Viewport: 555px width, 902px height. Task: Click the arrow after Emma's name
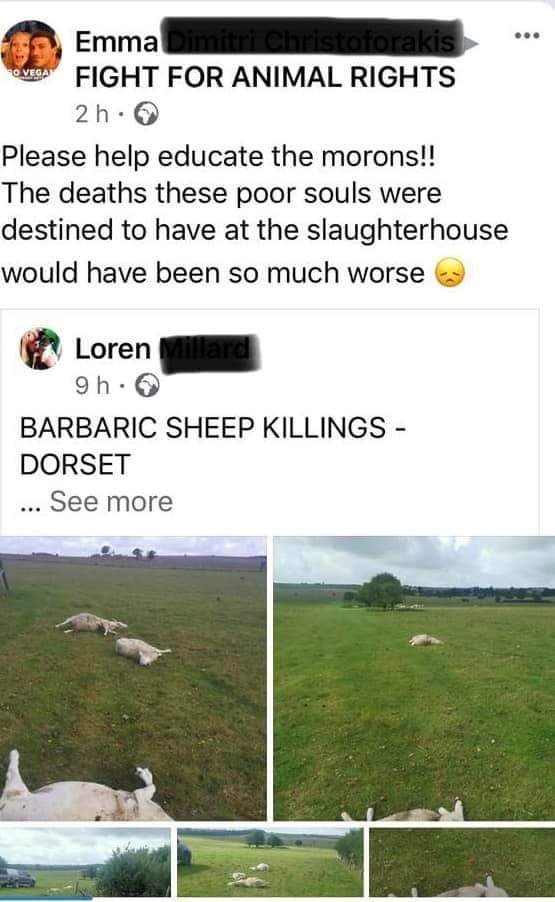click(470, 43)
